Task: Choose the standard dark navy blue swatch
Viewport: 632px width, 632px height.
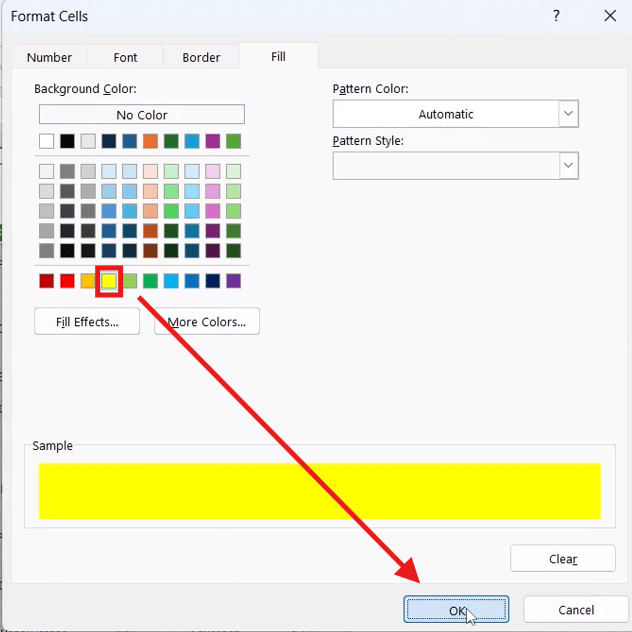Action: point(213,281)
